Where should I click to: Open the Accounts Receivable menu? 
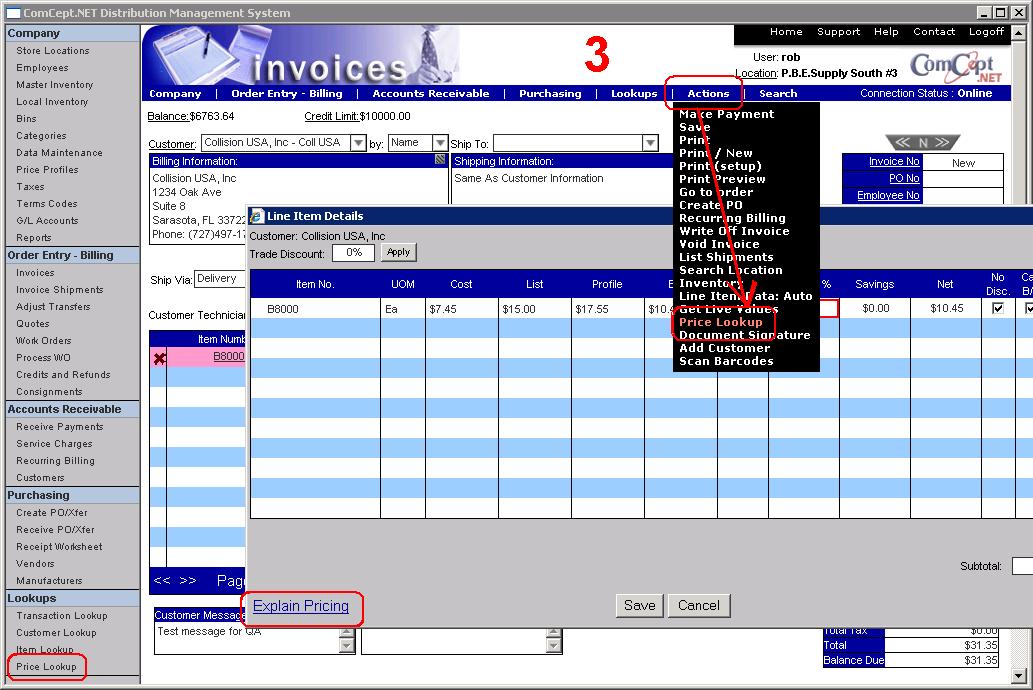431,94
